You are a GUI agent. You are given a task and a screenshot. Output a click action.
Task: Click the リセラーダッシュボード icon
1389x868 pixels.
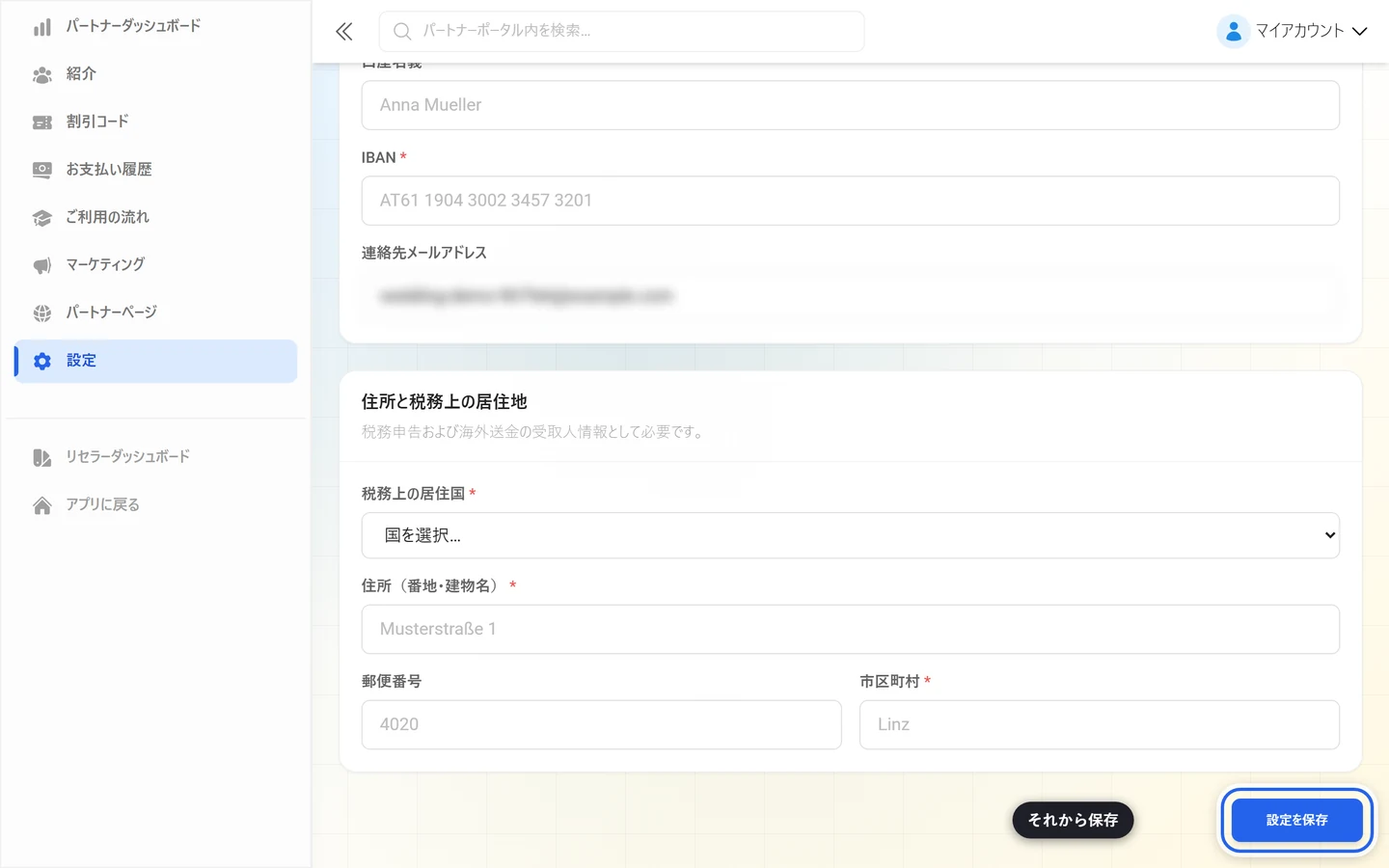pos(42,457)
